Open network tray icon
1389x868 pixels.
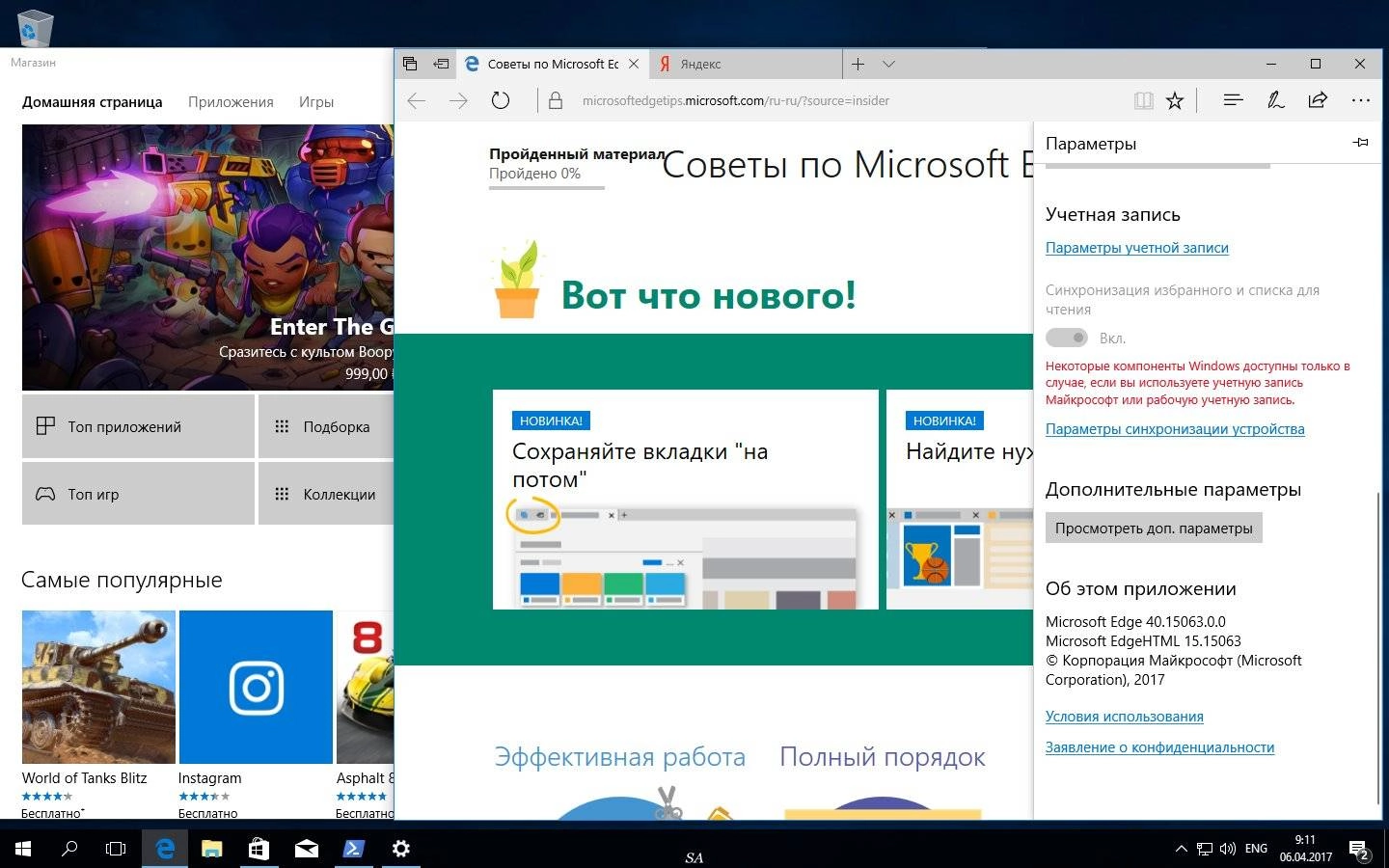pyautogui.click(x=1205, y=849)
